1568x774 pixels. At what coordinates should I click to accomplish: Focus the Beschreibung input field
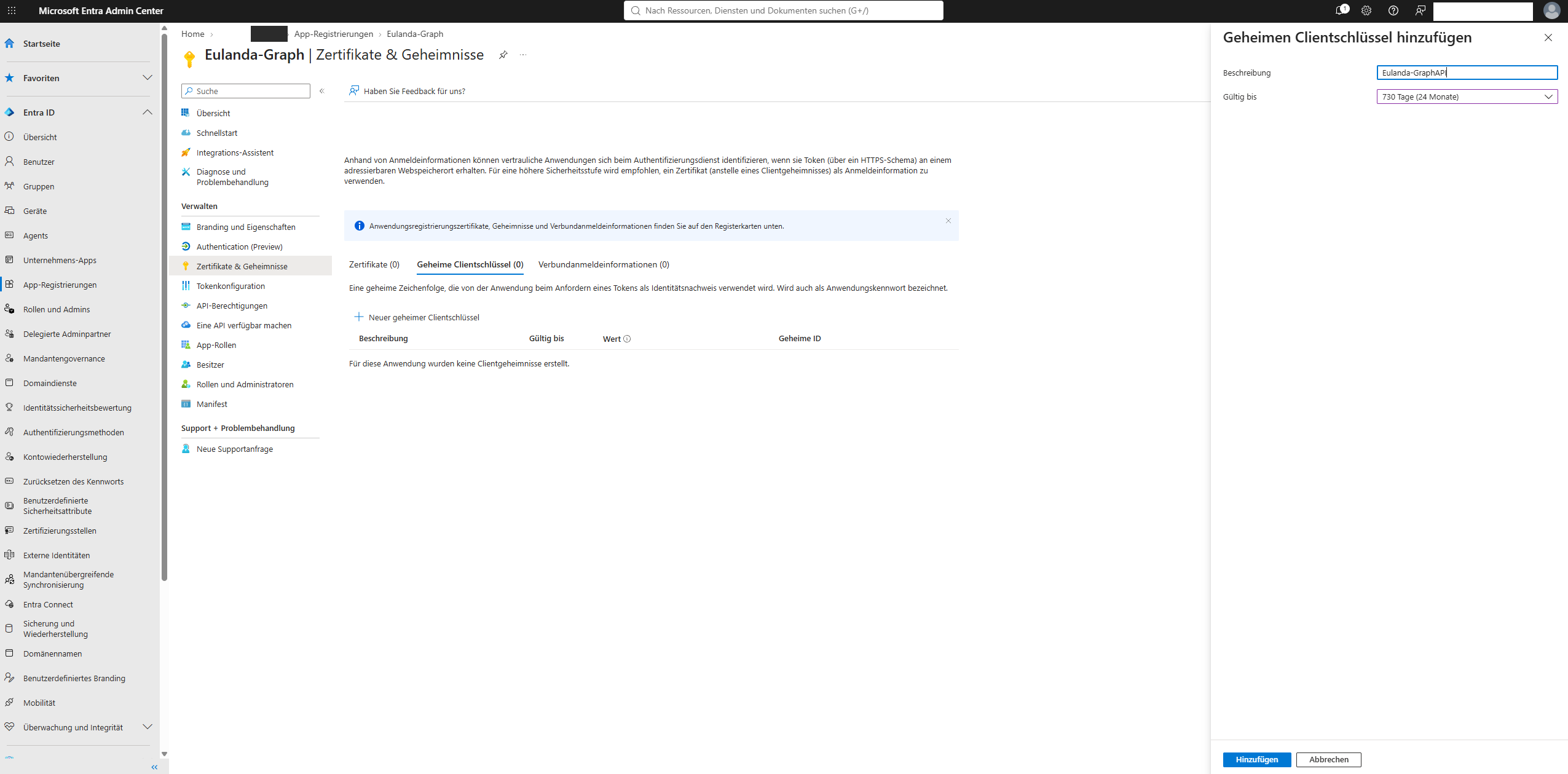pos(1467,73)
